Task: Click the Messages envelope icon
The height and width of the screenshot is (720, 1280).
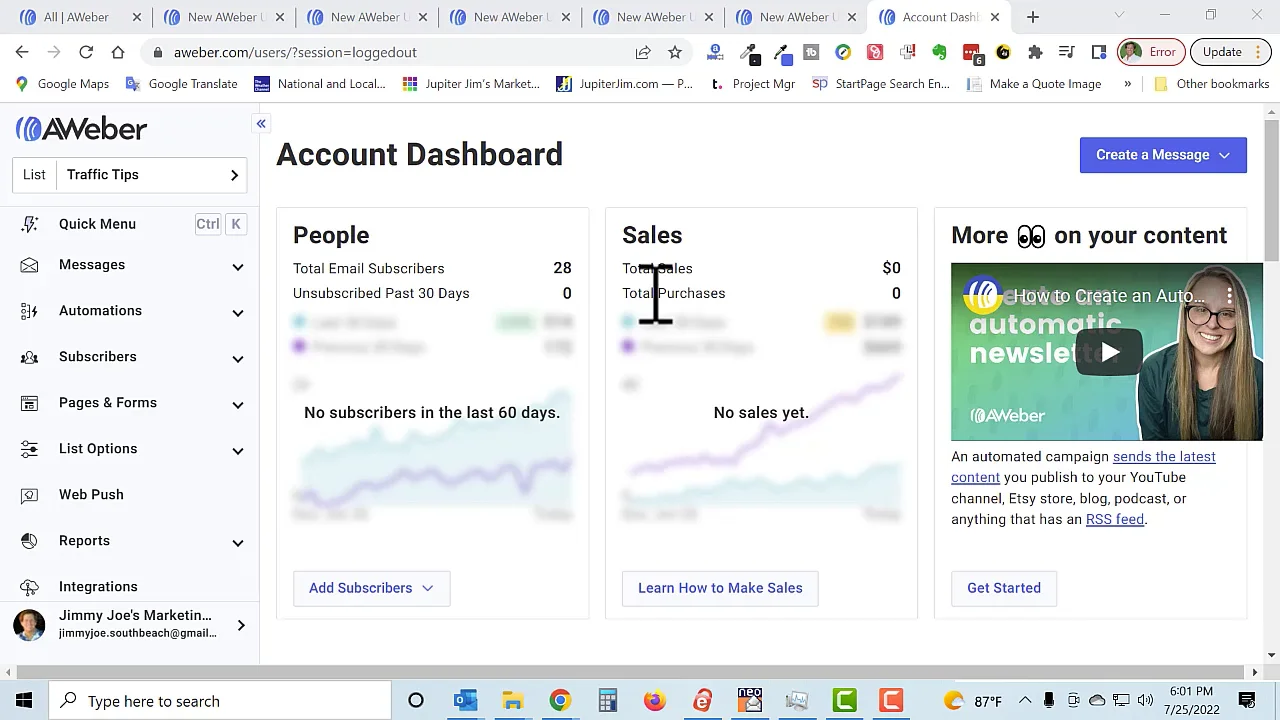Action: point(29,265)
